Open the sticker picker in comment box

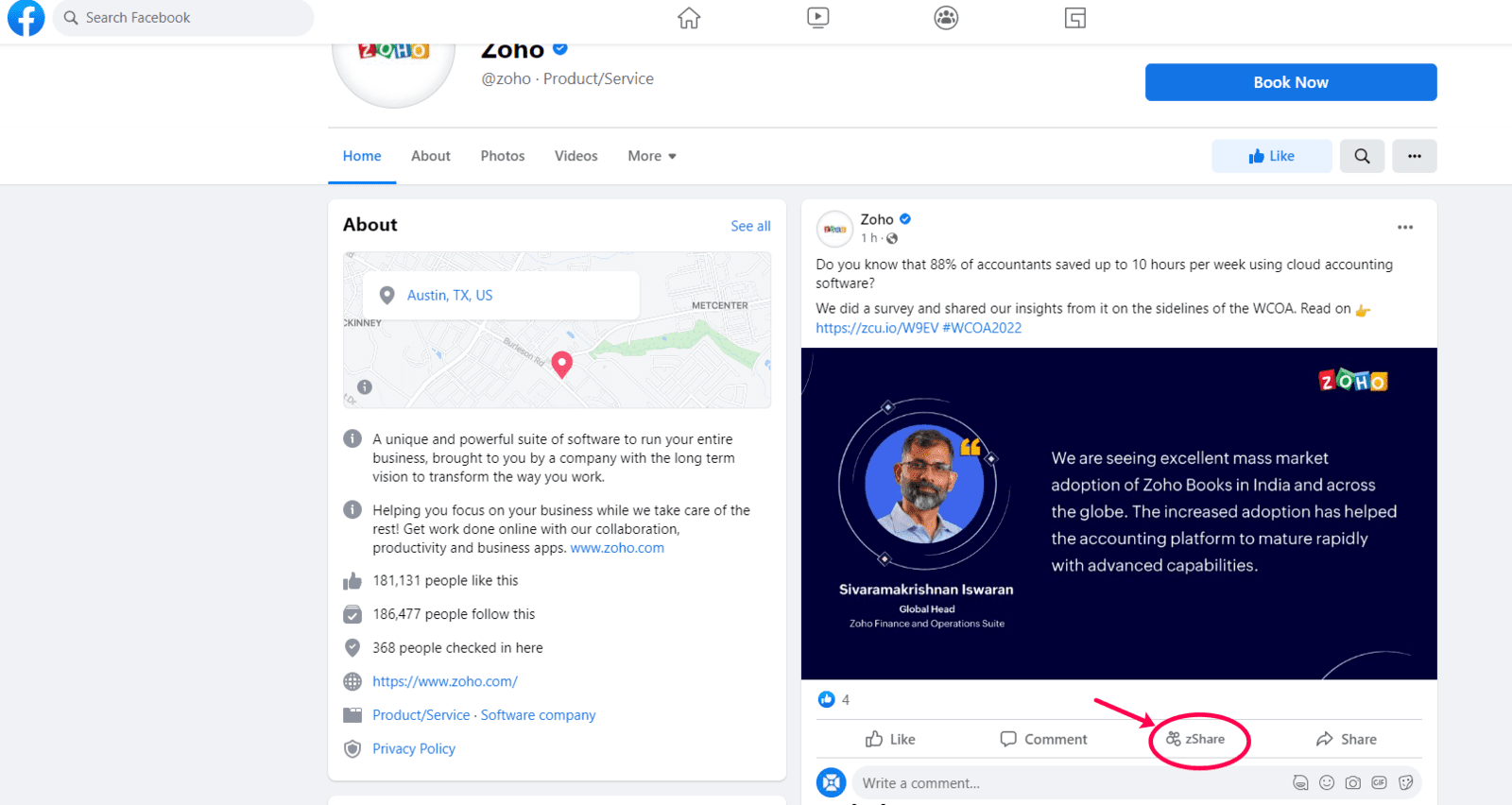click(x=1406, y=782)
